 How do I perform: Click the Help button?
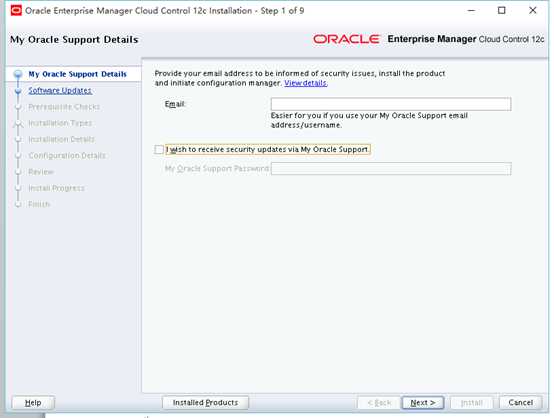pos(33,402)
